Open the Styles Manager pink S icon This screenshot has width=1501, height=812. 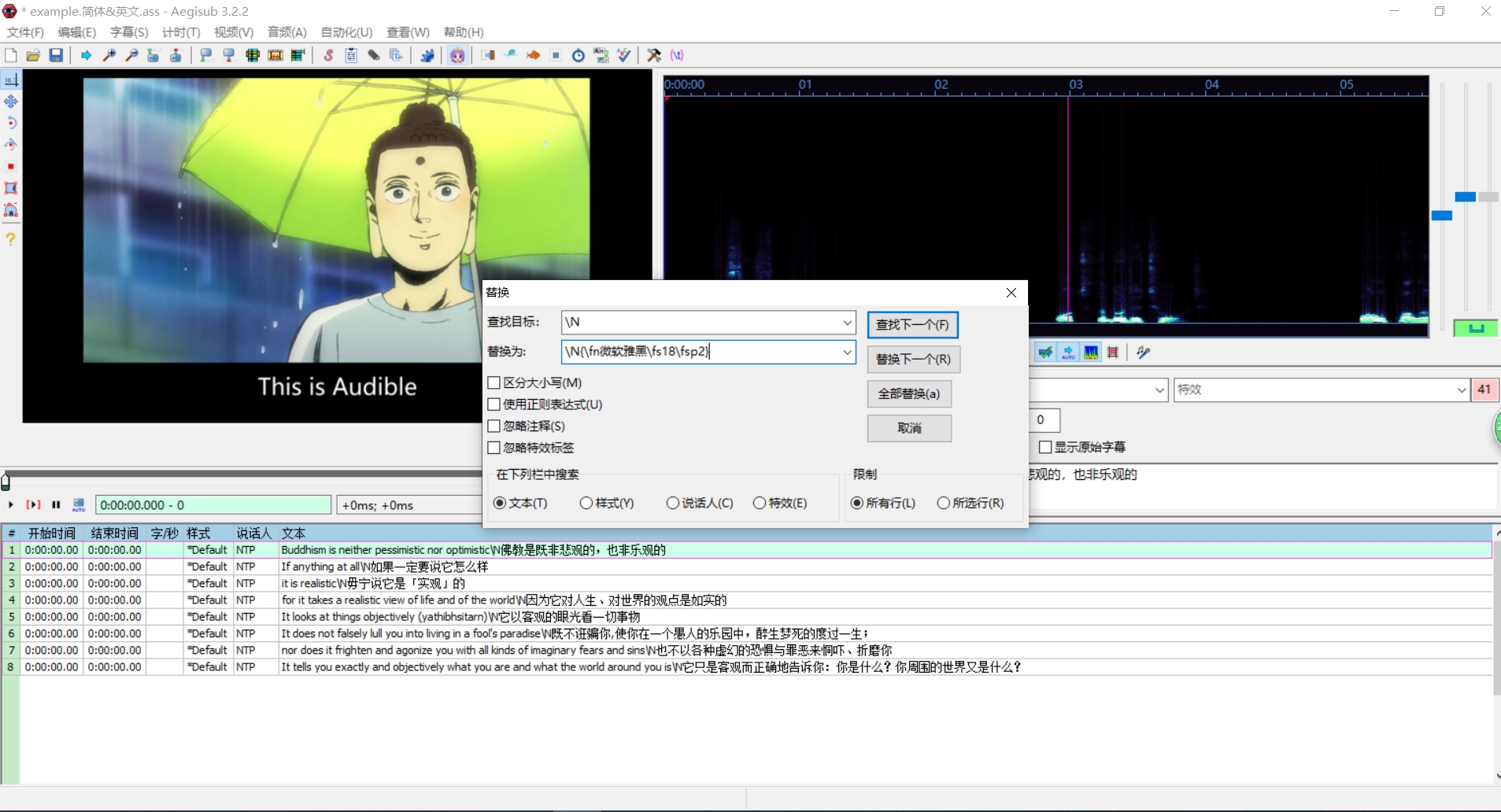point(328,55)
